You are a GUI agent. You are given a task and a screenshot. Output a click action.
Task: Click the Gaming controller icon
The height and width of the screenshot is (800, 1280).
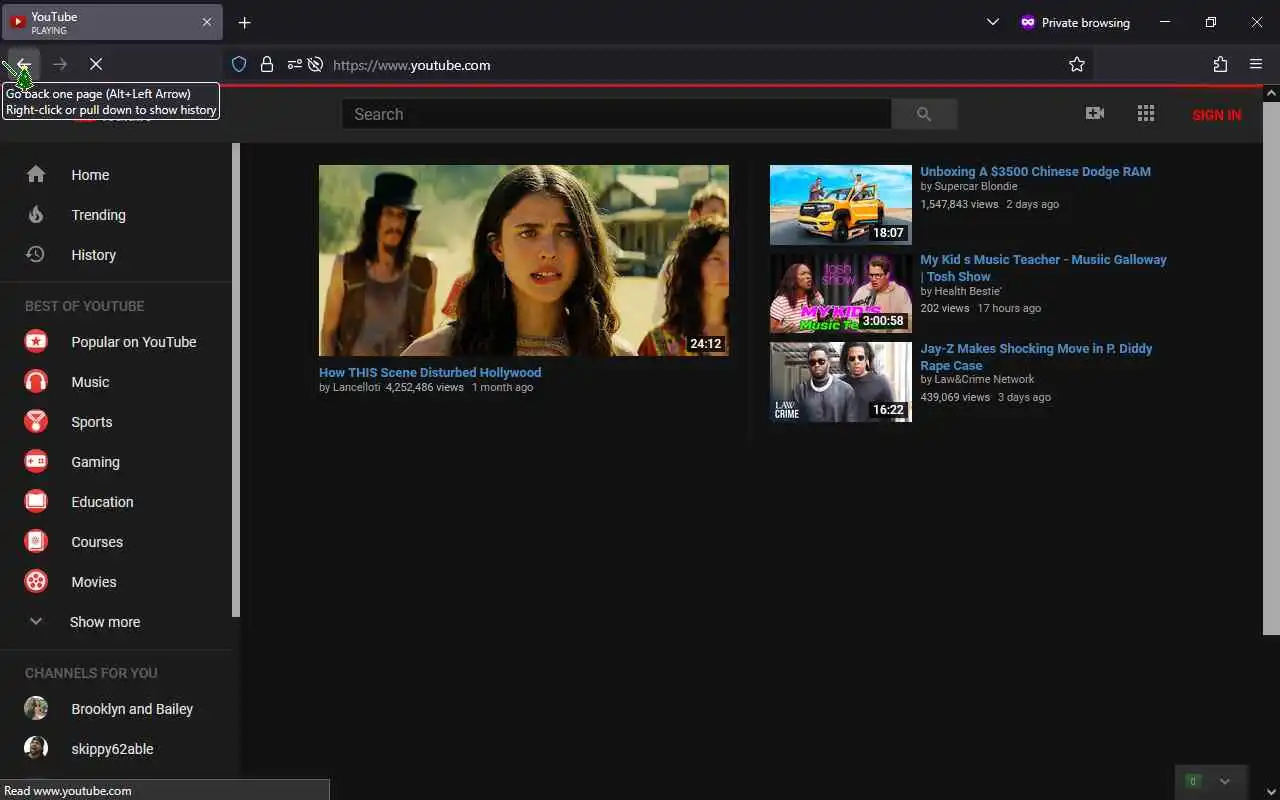click(36, 462)
